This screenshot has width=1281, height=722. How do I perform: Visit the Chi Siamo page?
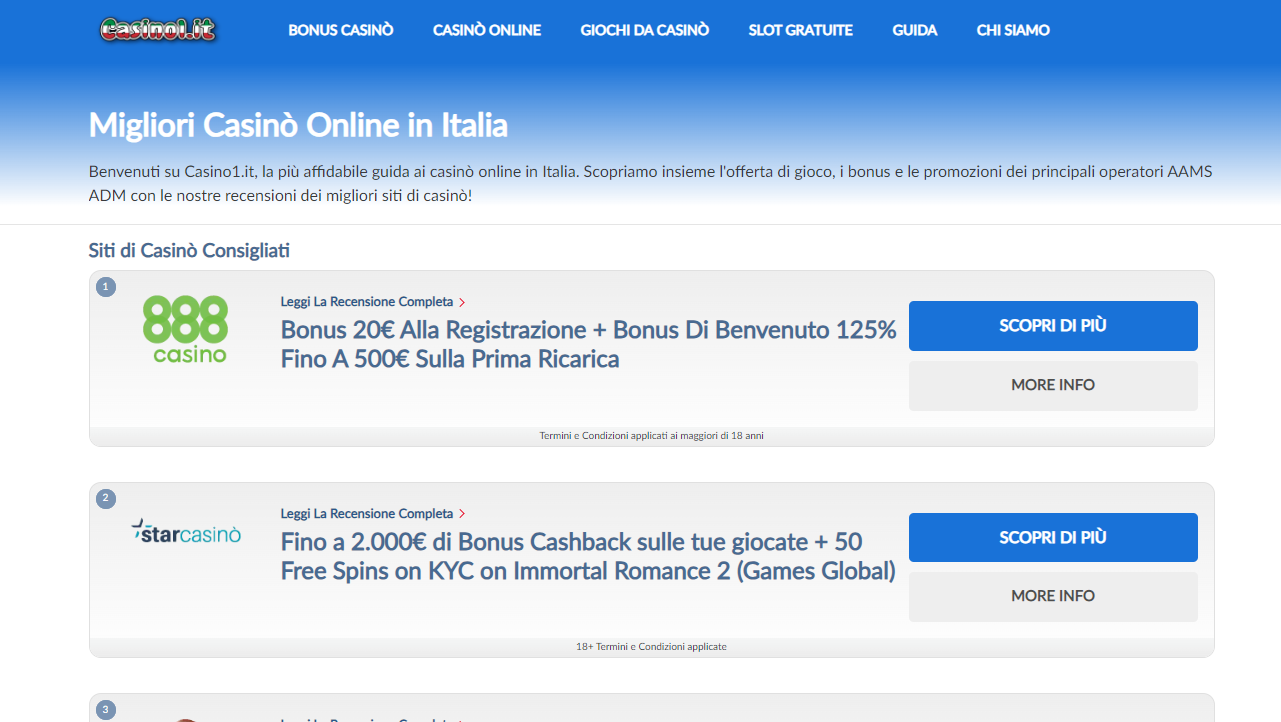(x=1013, y=30)
